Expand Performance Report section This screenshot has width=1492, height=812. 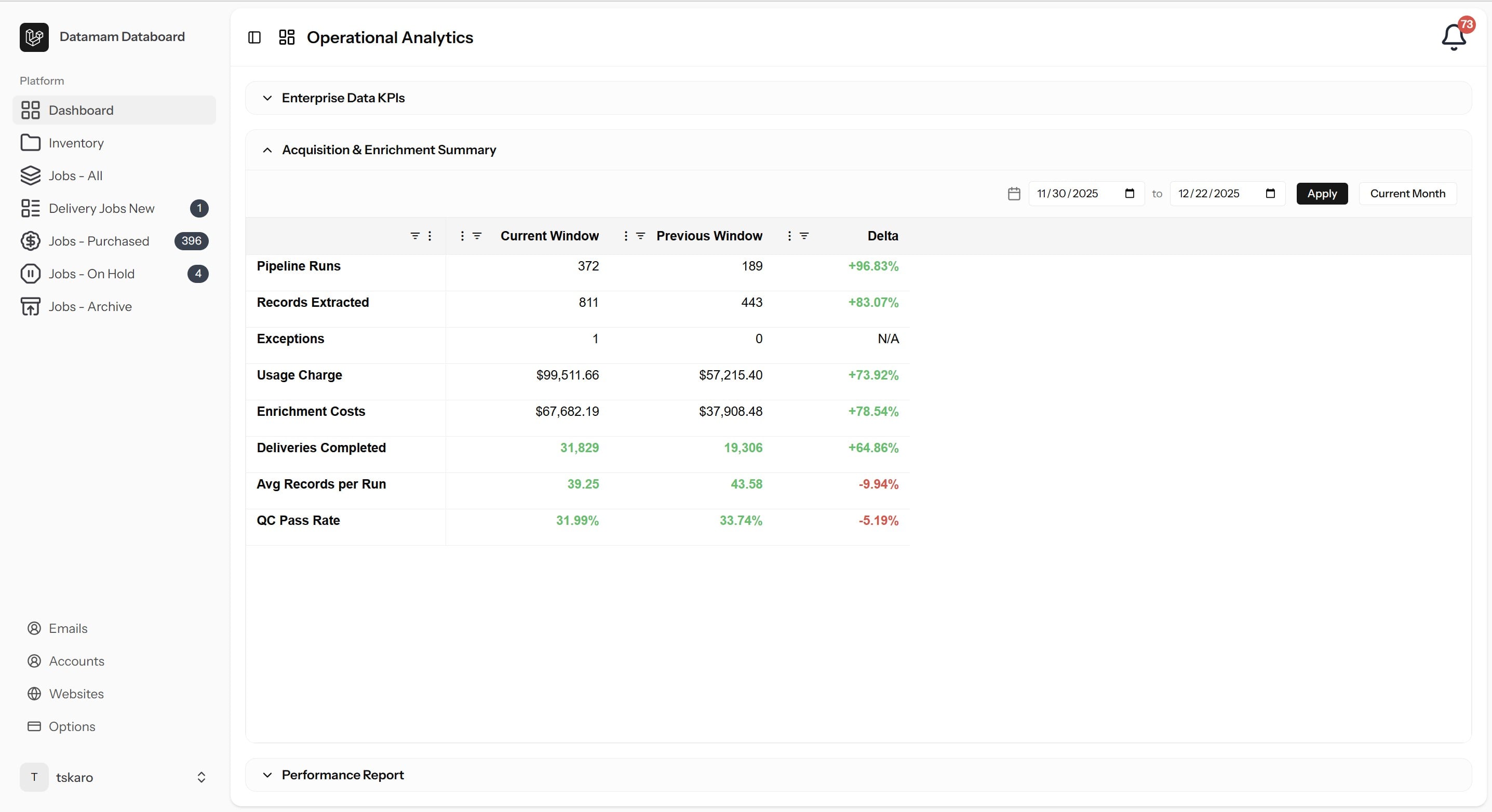(267, 775)
